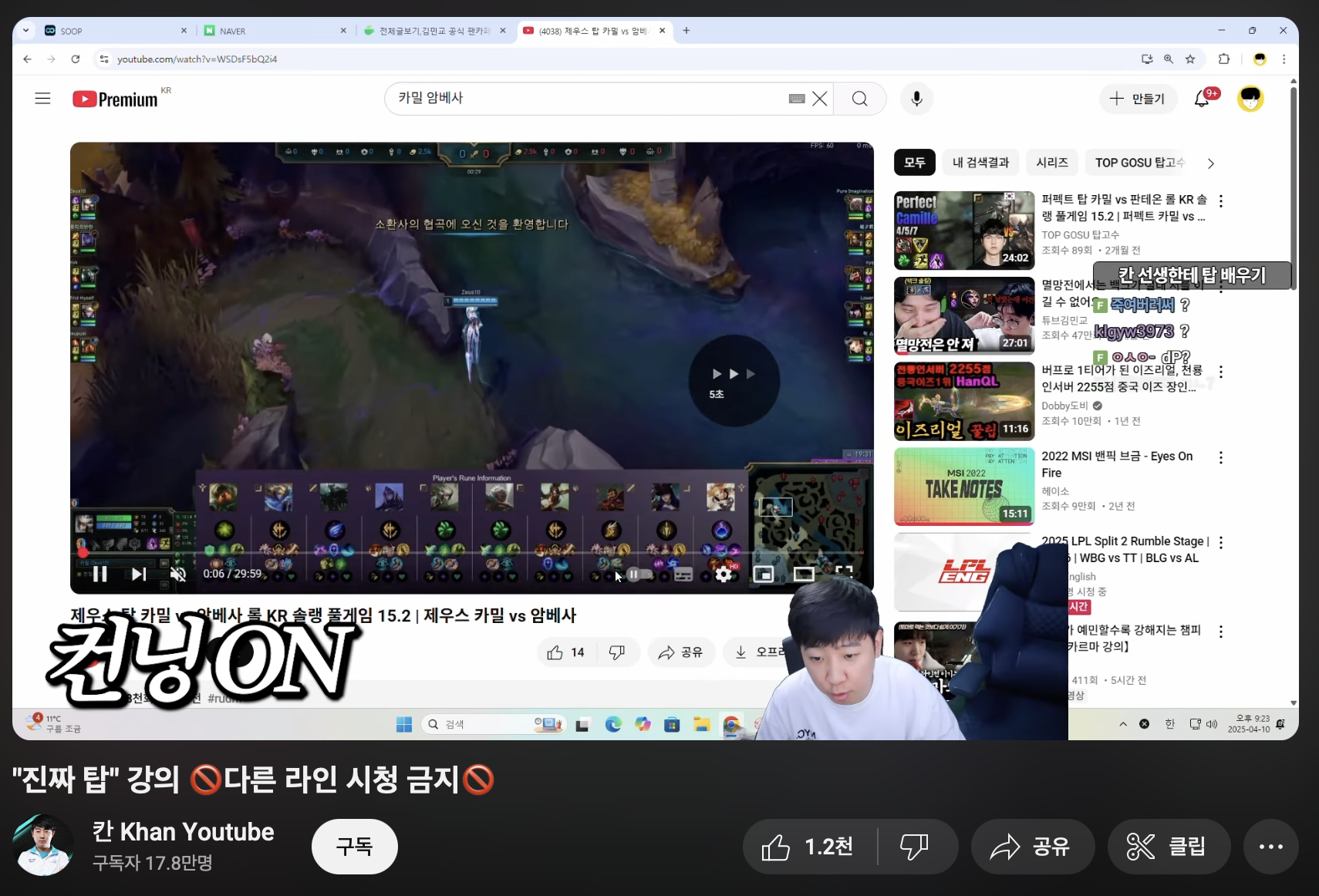The image size is (1319, 896).
Task: Open 2022 MSI 밴픽 브금 video title
Action: point(1117,464)
